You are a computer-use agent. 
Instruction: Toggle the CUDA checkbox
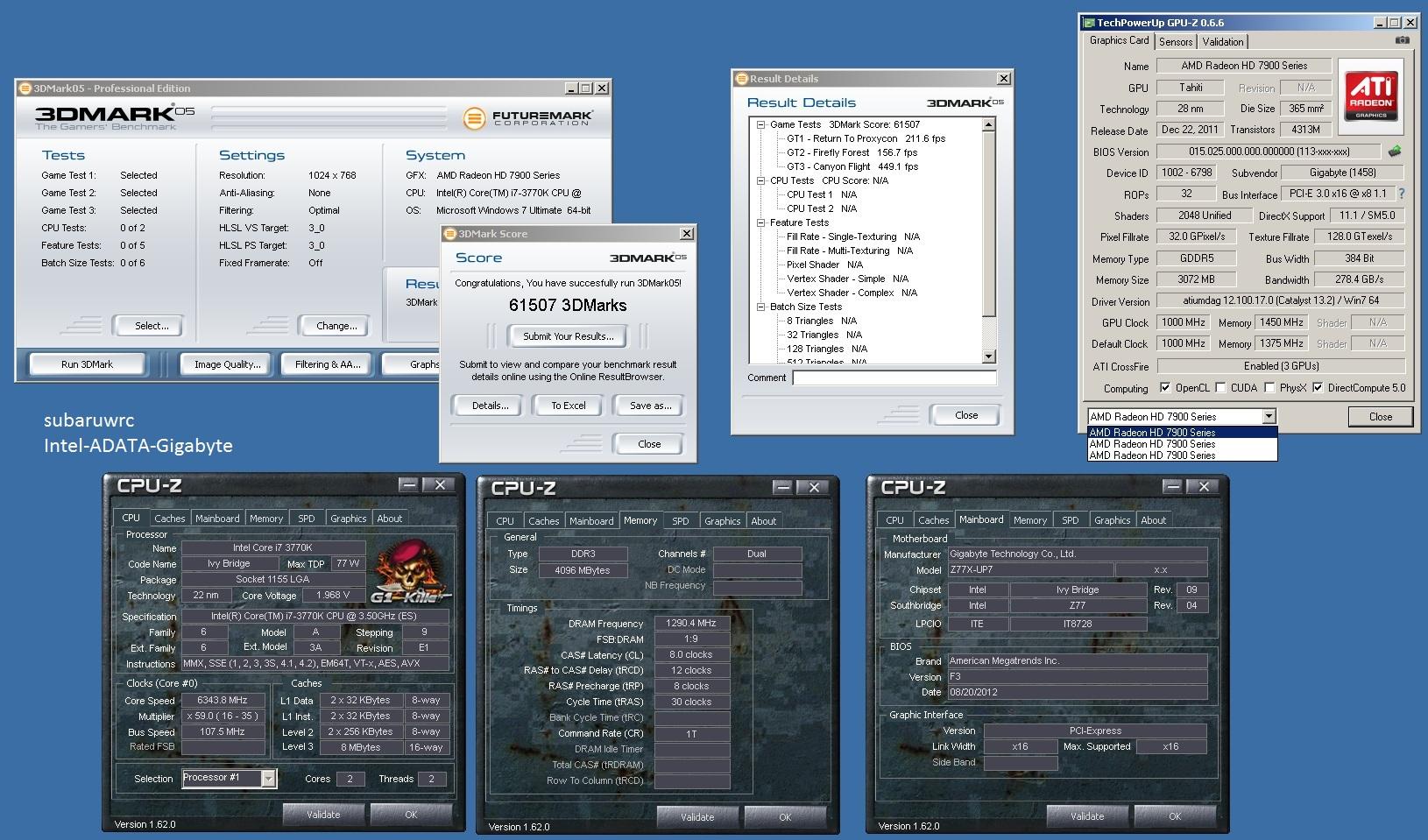pos(1219,387)
